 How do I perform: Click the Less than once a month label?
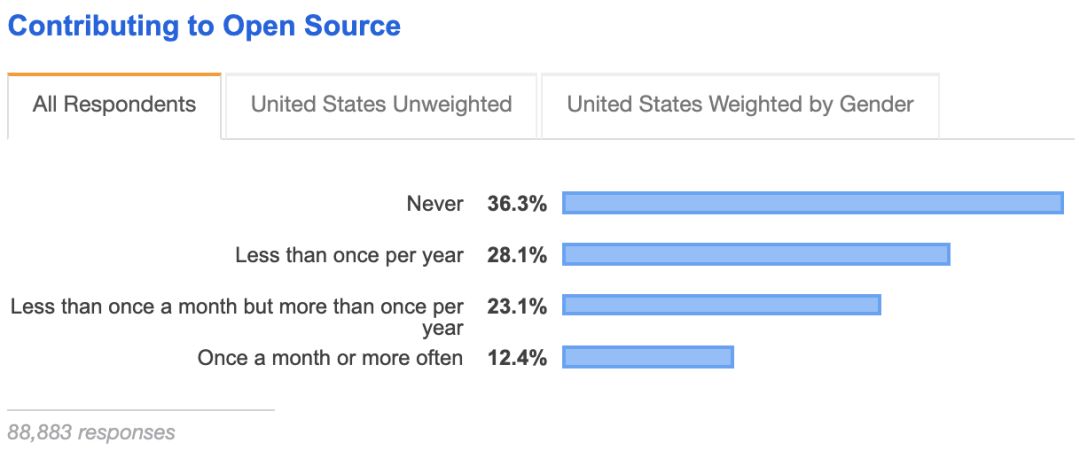pos(237,317)
